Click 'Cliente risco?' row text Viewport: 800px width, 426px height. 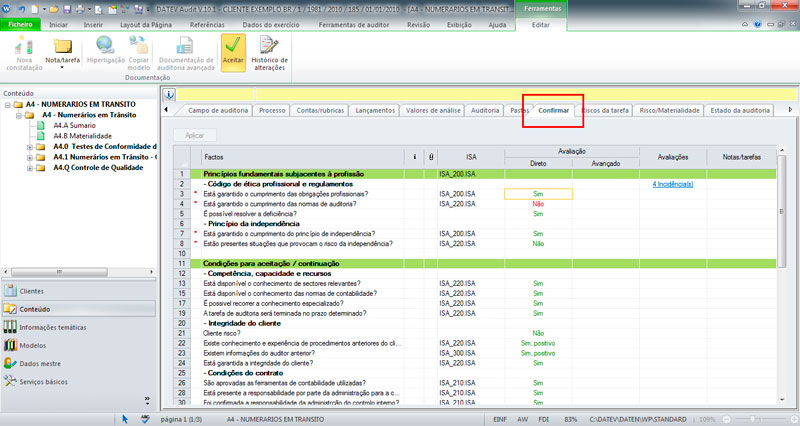tap(222, 333)
